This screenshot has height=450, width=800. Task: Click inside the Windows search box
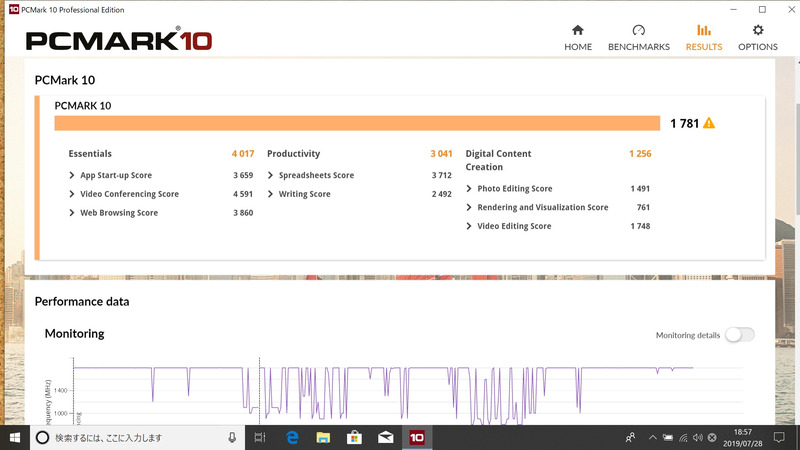coord(138,437)
